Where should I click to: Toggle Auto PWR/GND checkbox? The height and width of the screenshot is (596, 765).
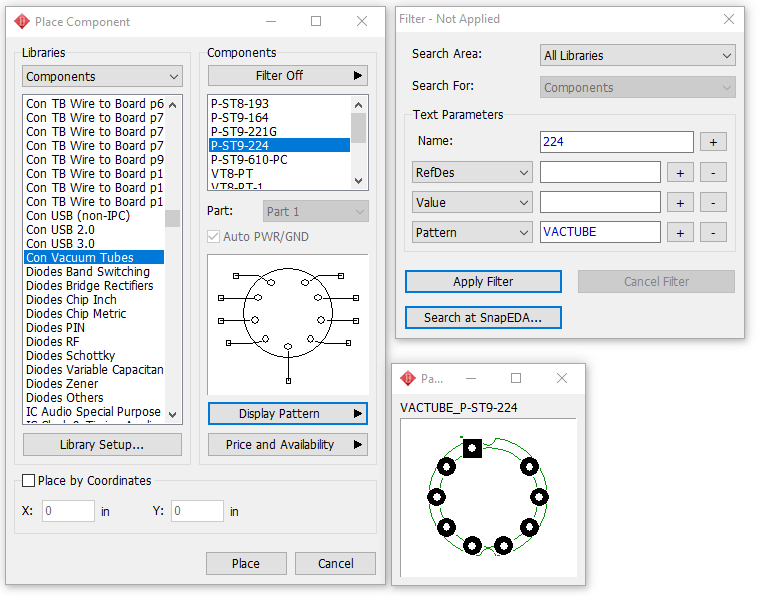click(213, 237)
